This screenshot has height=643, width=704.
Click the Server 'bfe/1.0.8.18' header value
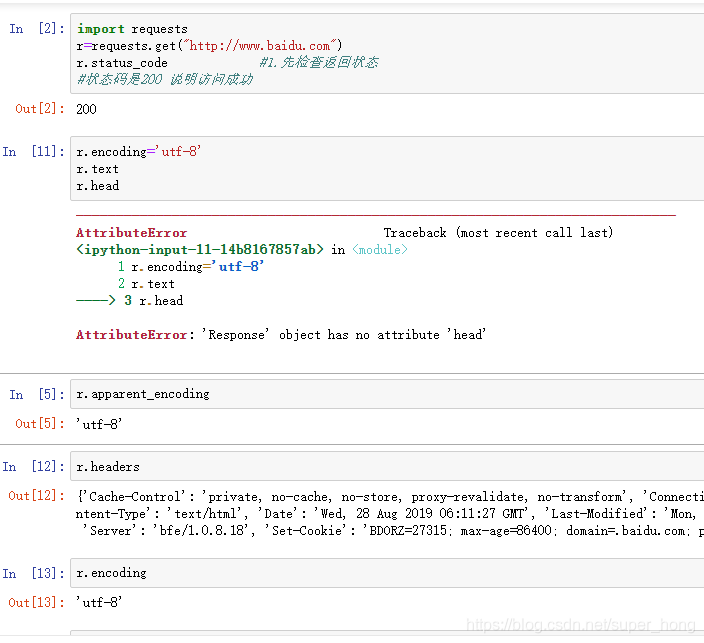coord(201,530)
